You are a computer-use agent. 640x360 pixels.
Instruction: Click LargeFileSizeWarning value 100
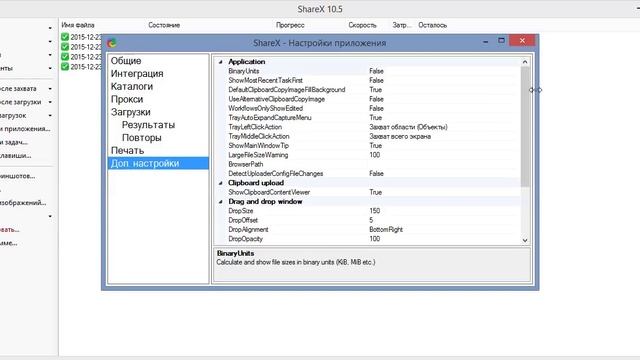[x=374, y=155]
